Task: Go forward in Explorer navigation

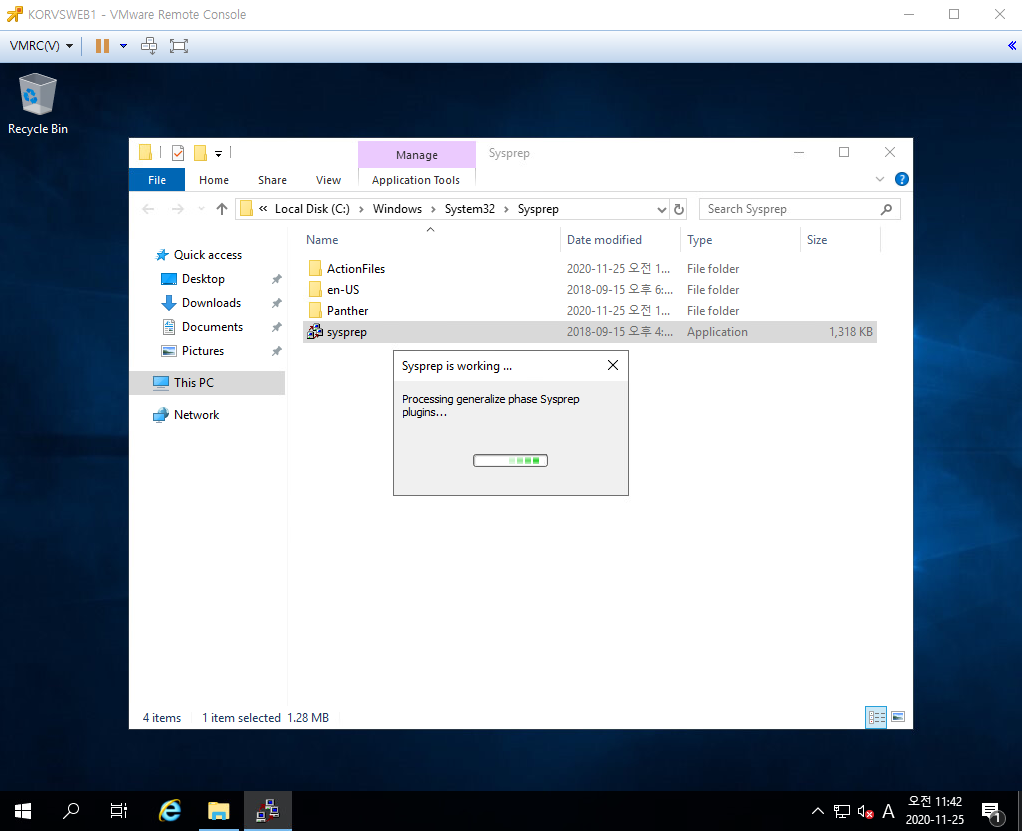Action: click(177, 209)
